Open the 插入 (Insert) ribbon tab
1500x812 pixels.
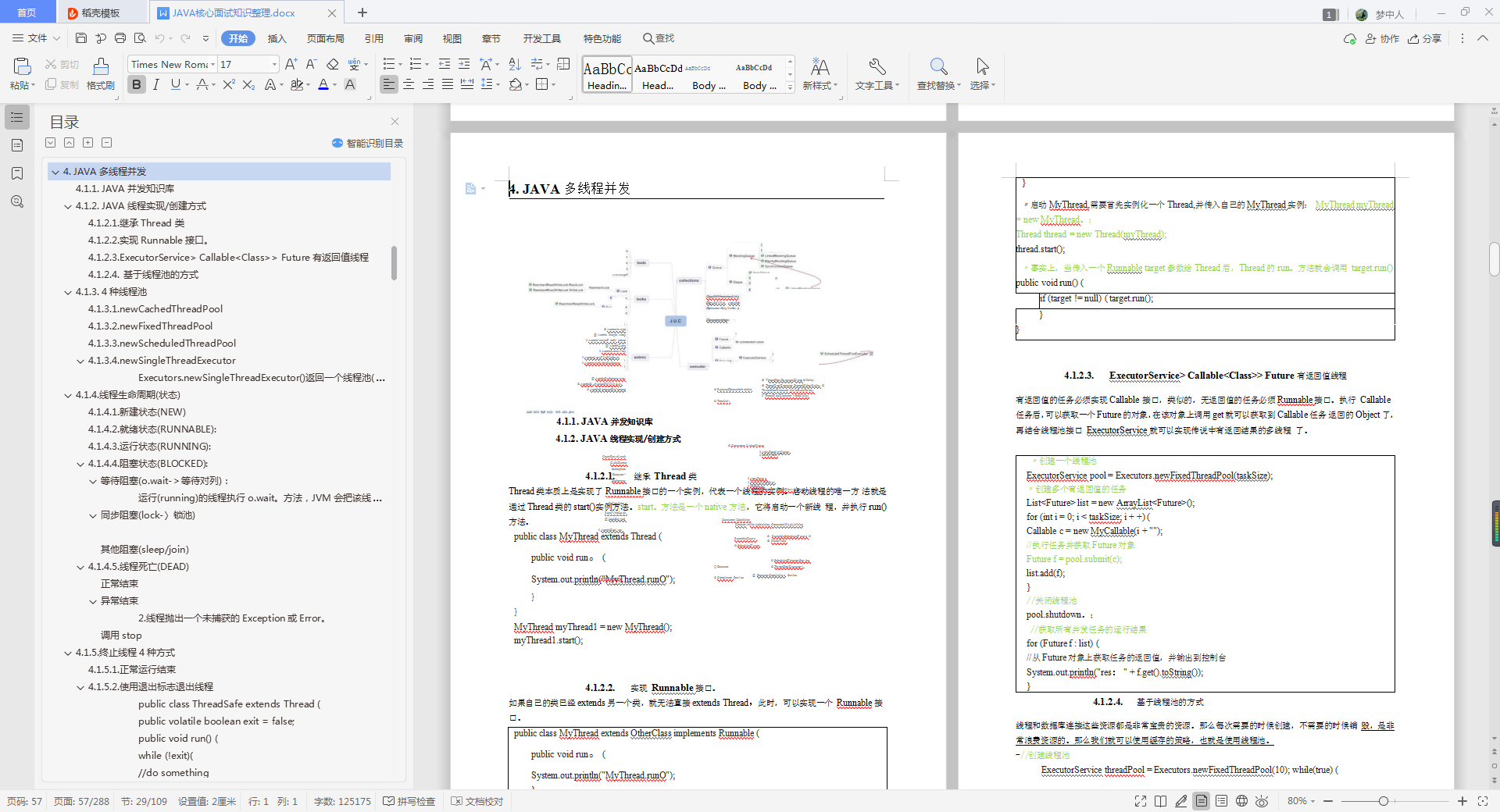pos(277,38)
